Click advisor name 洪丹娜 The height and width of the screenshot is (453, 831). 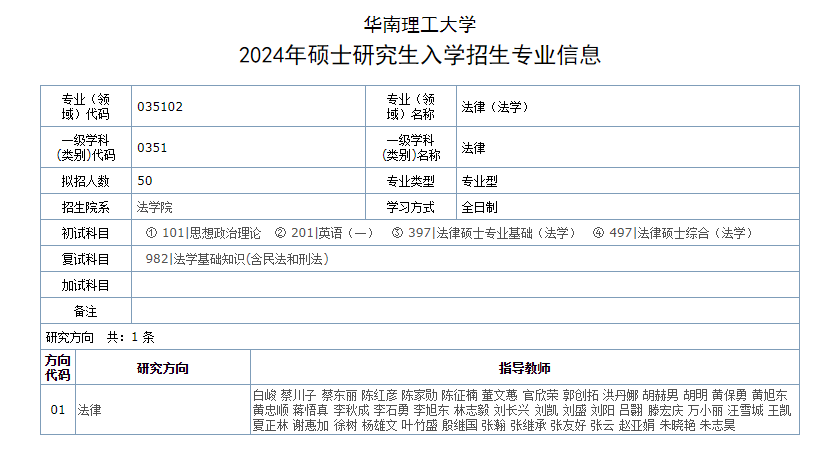pyautogui.click(x=621, y=395)
